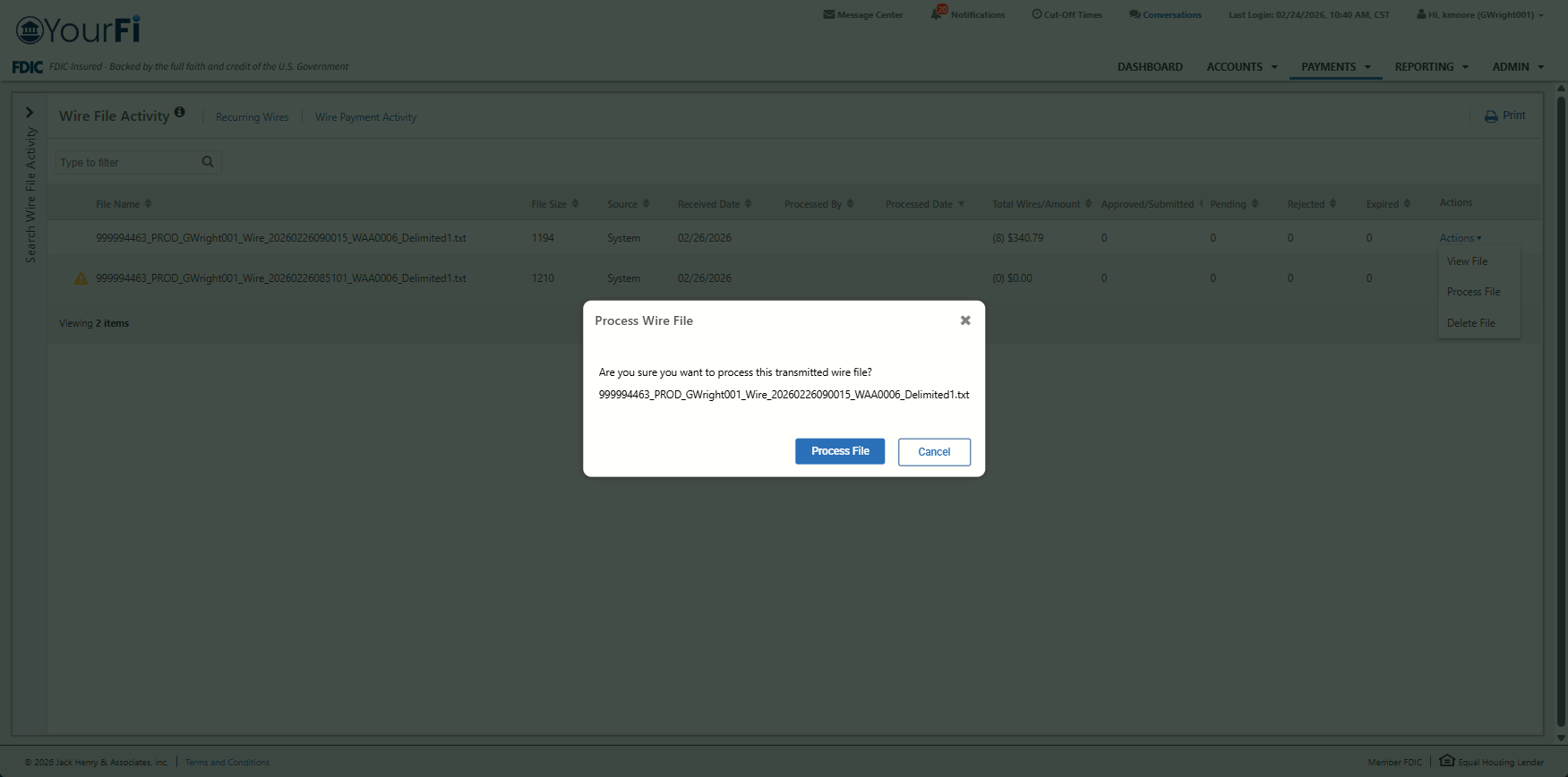Screen dimensions: 1568x777
Task: Click the Print printer icon
Action: pos(1491,116)
